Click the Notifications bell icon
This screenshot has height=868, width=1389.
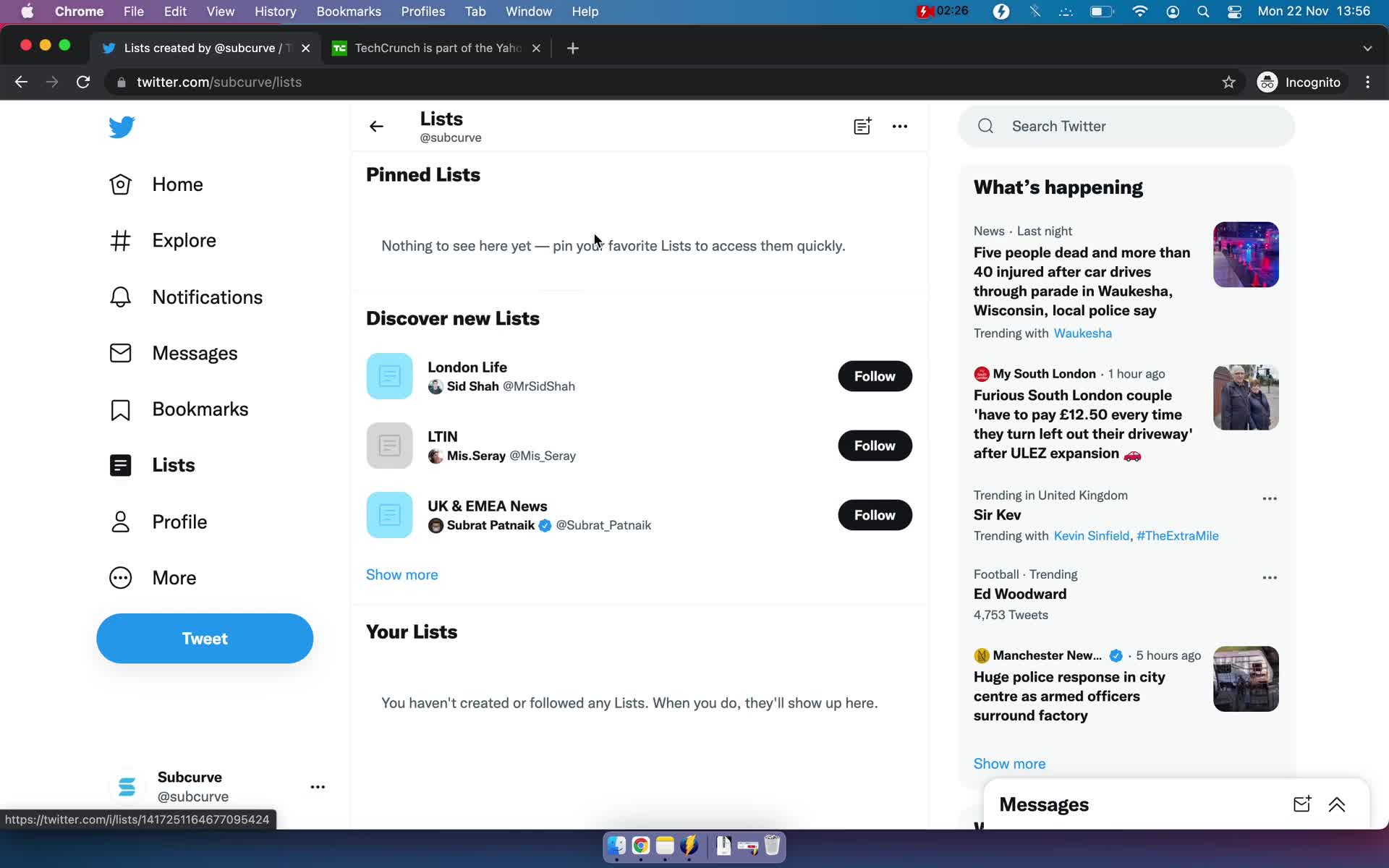(x=120, y=296)
